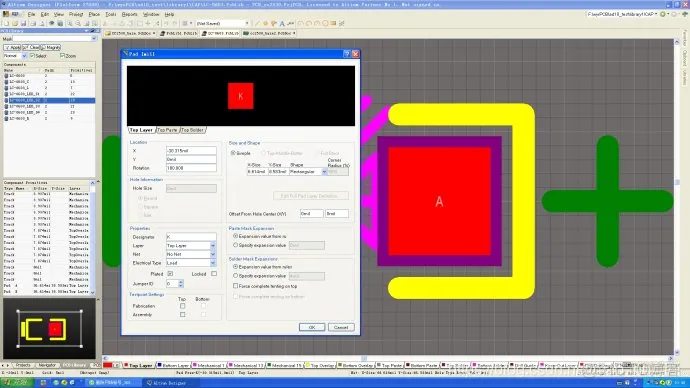Check Force complete tenting on top
Image resolution: width=690 pixels, height=388 pixels.
pos(235,286)
